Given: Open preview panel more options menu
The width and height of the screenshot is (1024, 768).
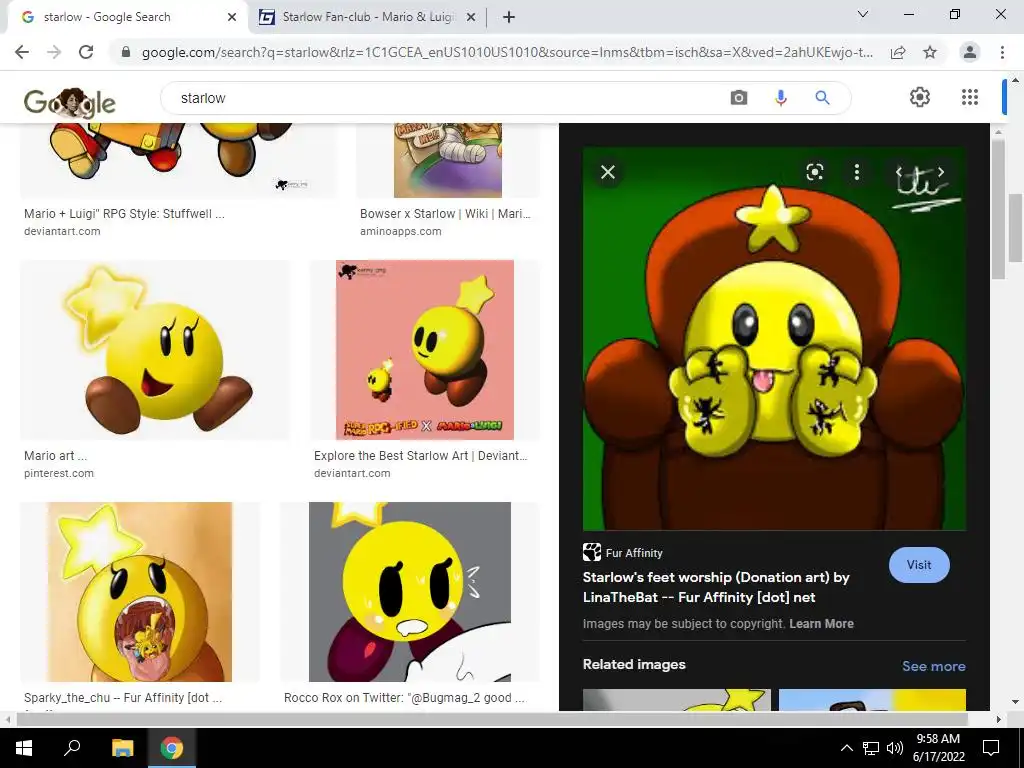Looking at the screenshot, I should click(857, 172).
